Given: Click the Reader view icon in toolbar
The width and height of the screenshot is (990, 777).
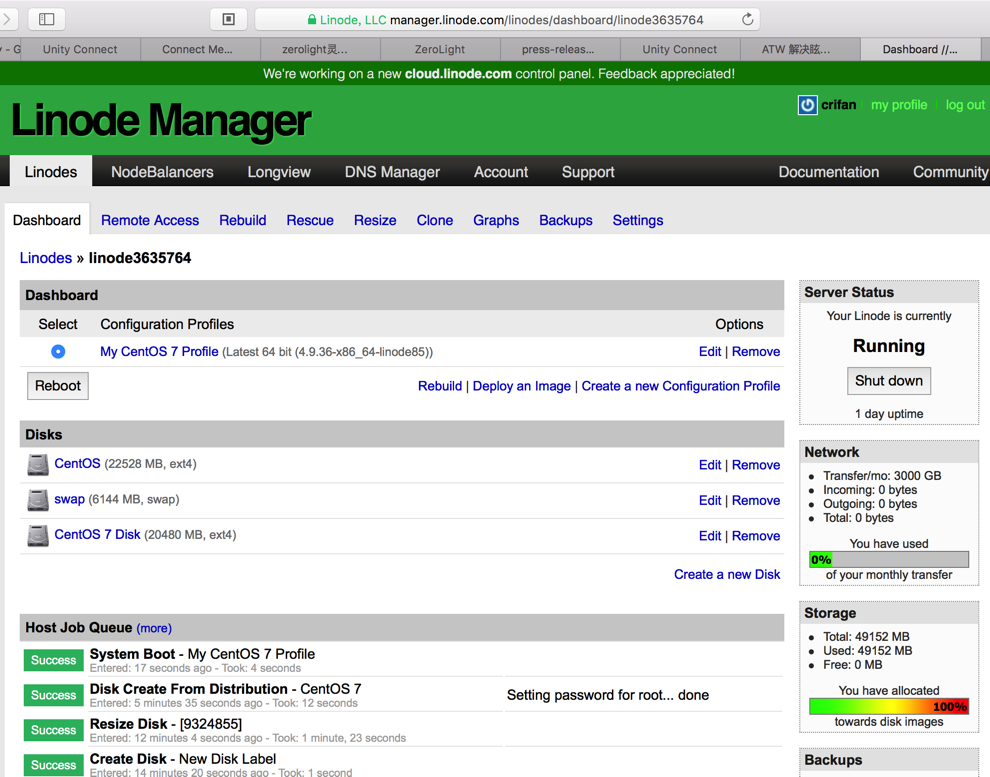Looking at the screenshot, I should (229, 19).
